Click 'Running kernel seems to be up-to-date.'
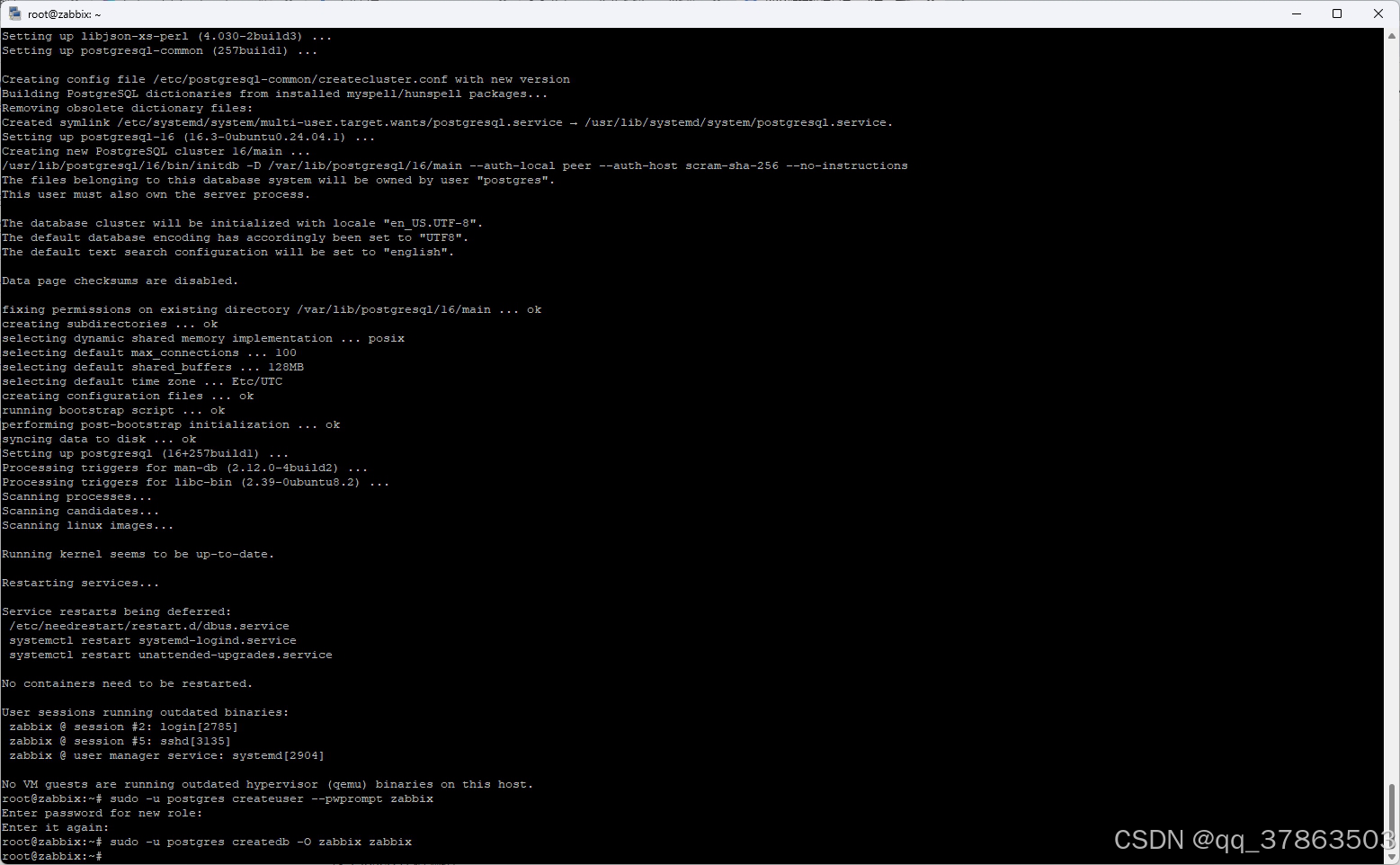This screenshot has width=1400, height=865. 138,554
